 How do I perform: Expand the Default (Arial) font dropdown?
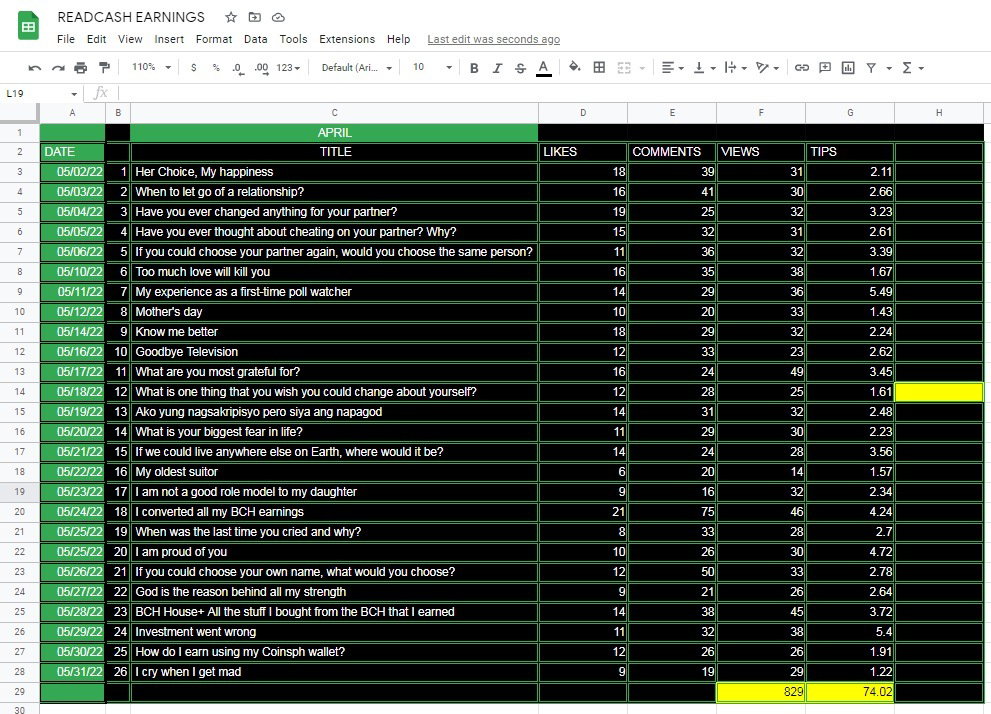click(356, 68)
